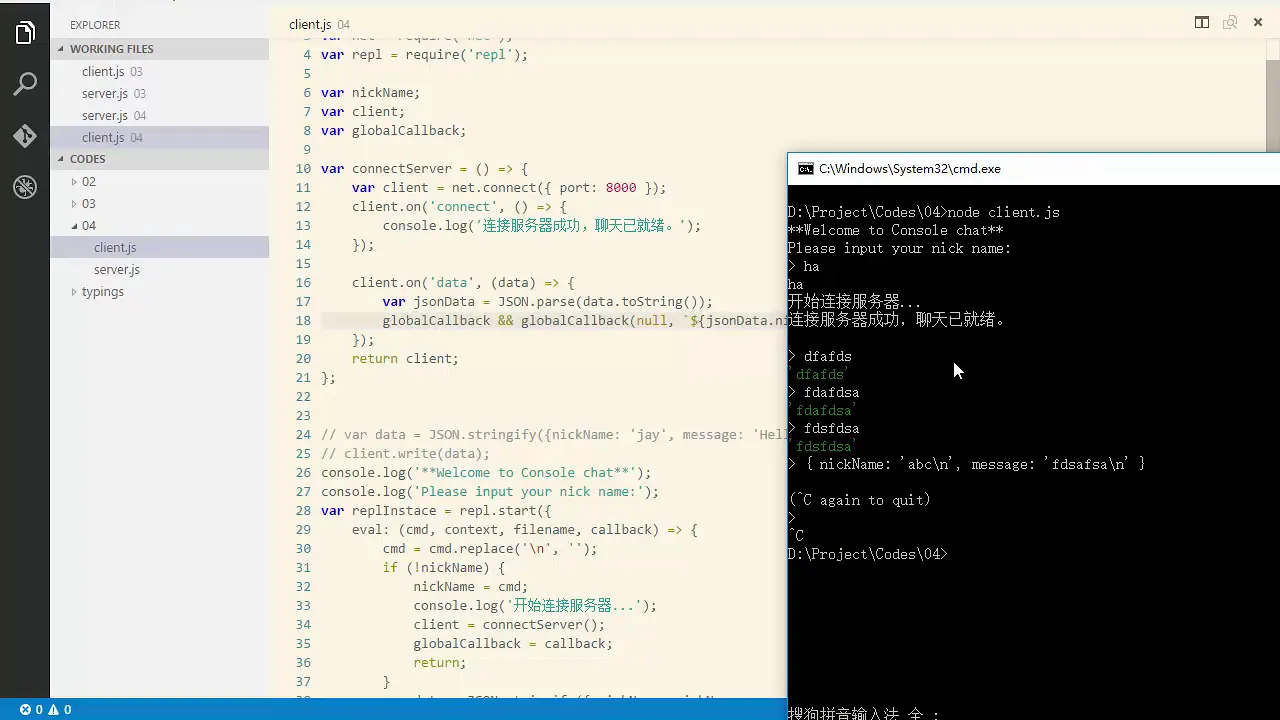Close the client.js editor with X icon
The height and width of the screenshot is (720, 1280).
(1258, 23)
